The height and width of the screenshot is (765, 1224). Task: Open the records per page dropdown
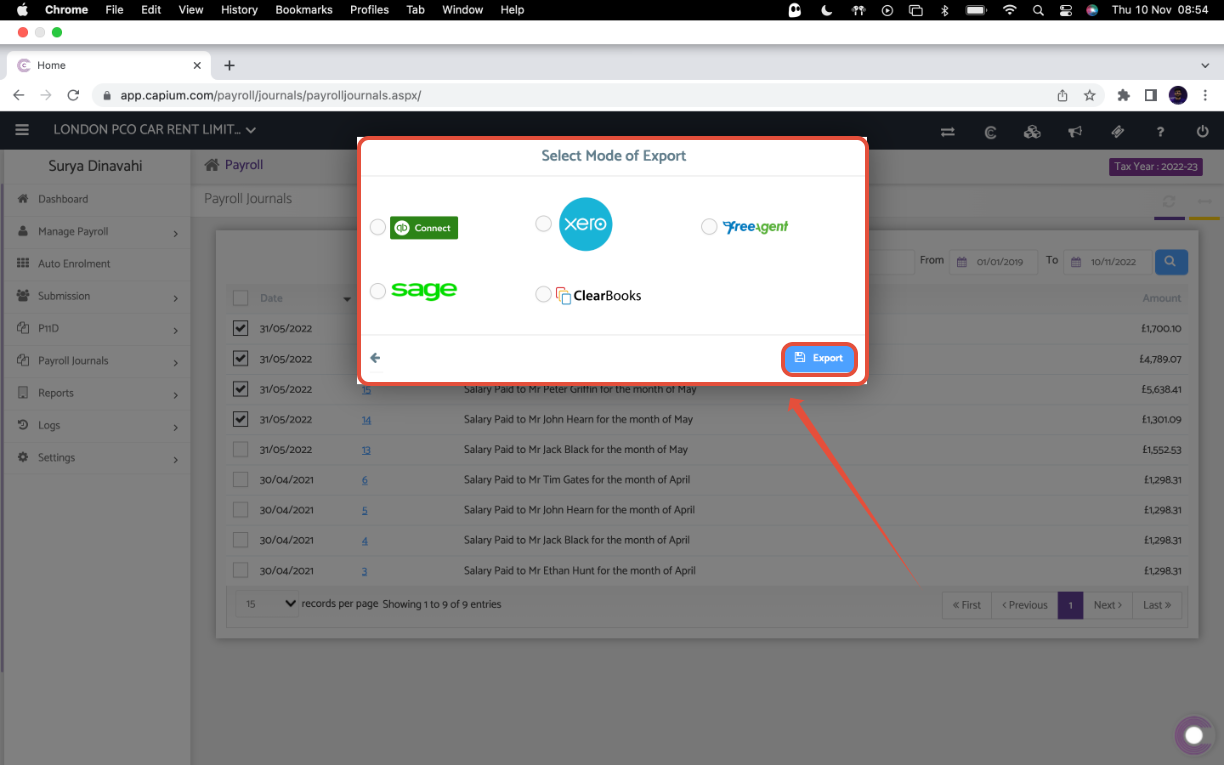pyautogui.click(x=267, y=604)
